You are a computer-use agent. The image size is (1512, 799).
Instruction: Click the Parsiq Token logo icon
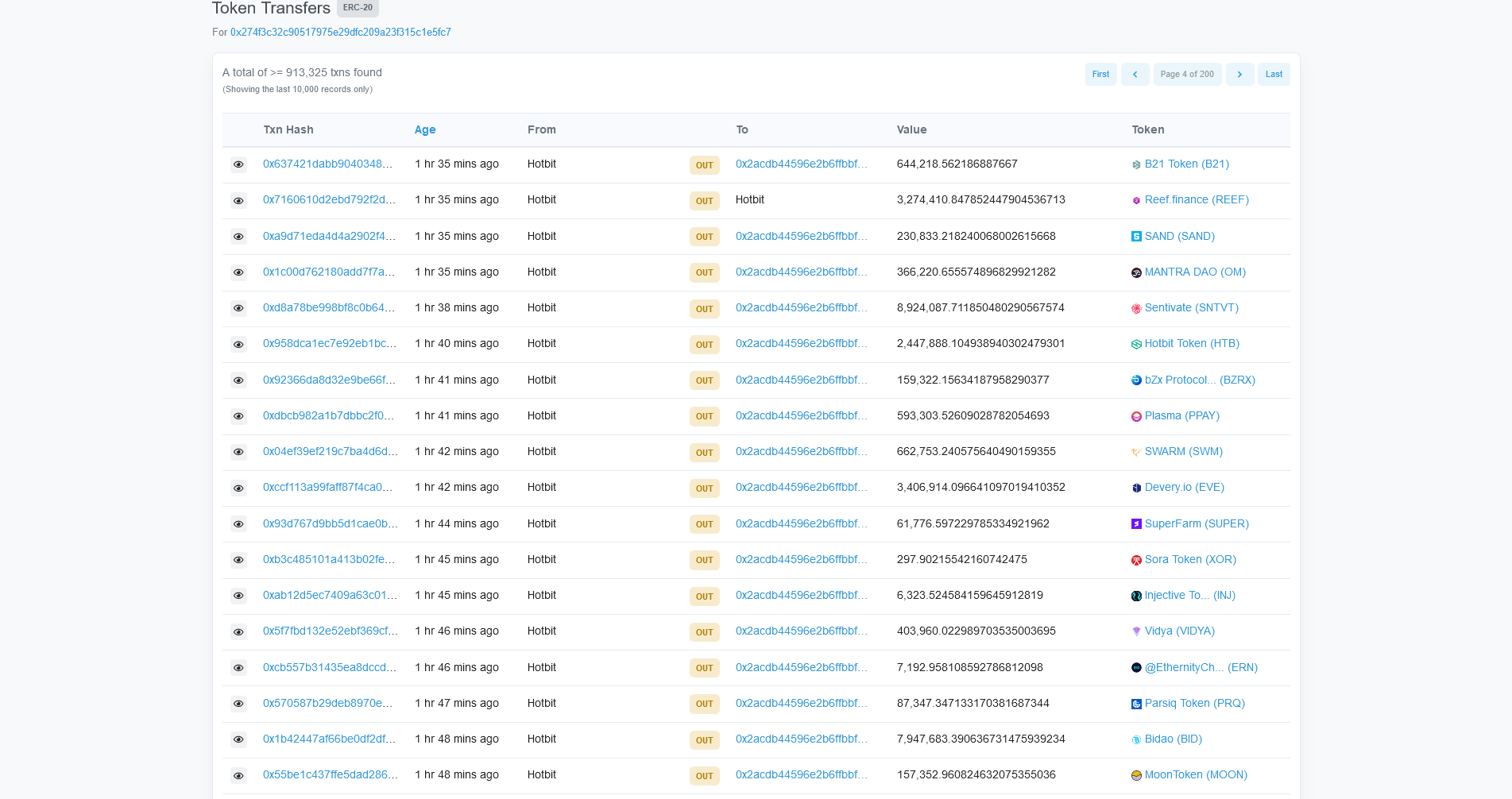click(1136, 704)
